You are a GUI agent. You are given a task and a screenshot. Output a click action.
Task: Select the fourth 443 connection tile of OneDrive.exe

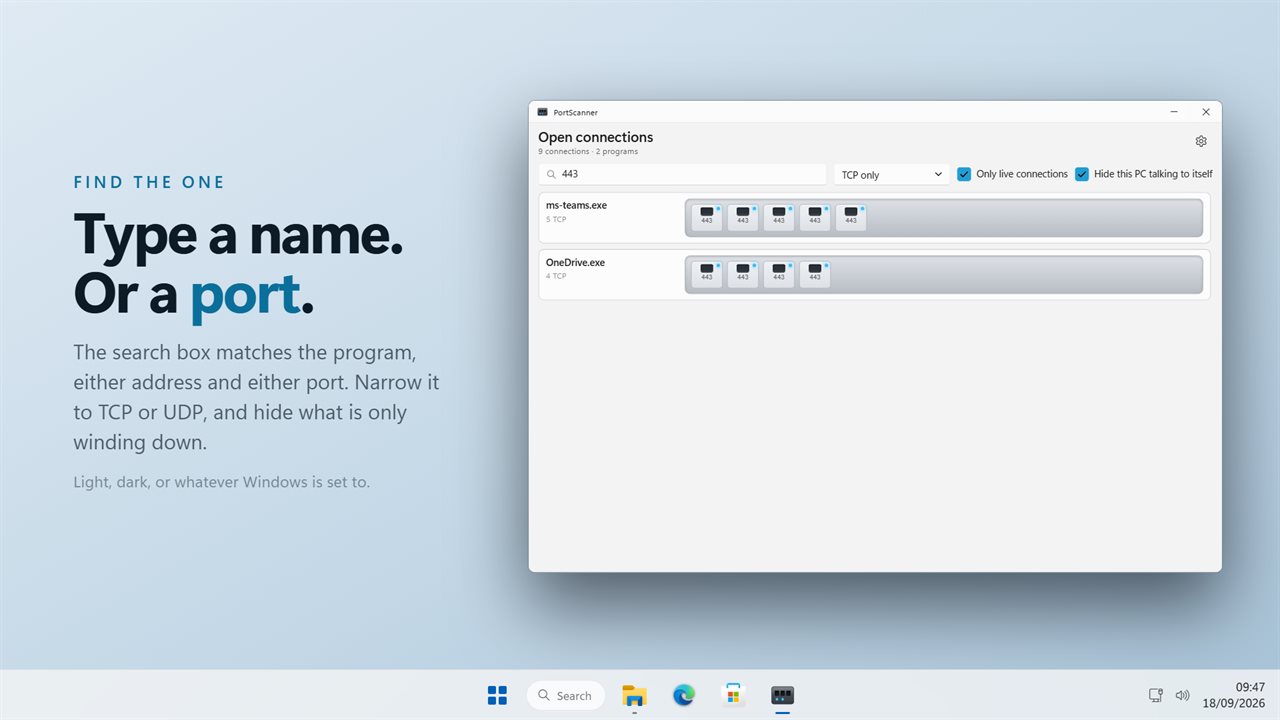(815, 274)
